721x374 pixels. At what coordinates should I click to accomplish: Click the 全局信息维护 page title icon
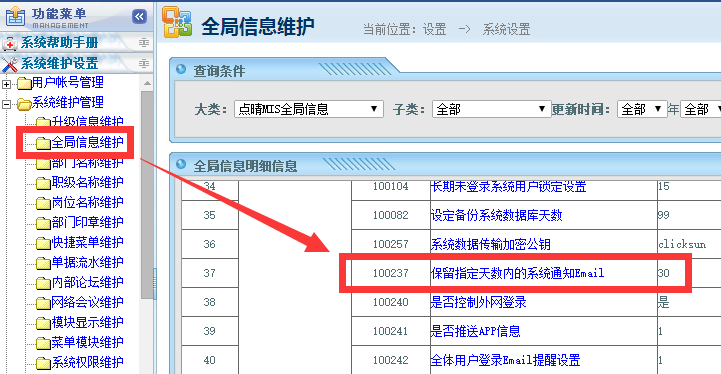pos(177,22)
